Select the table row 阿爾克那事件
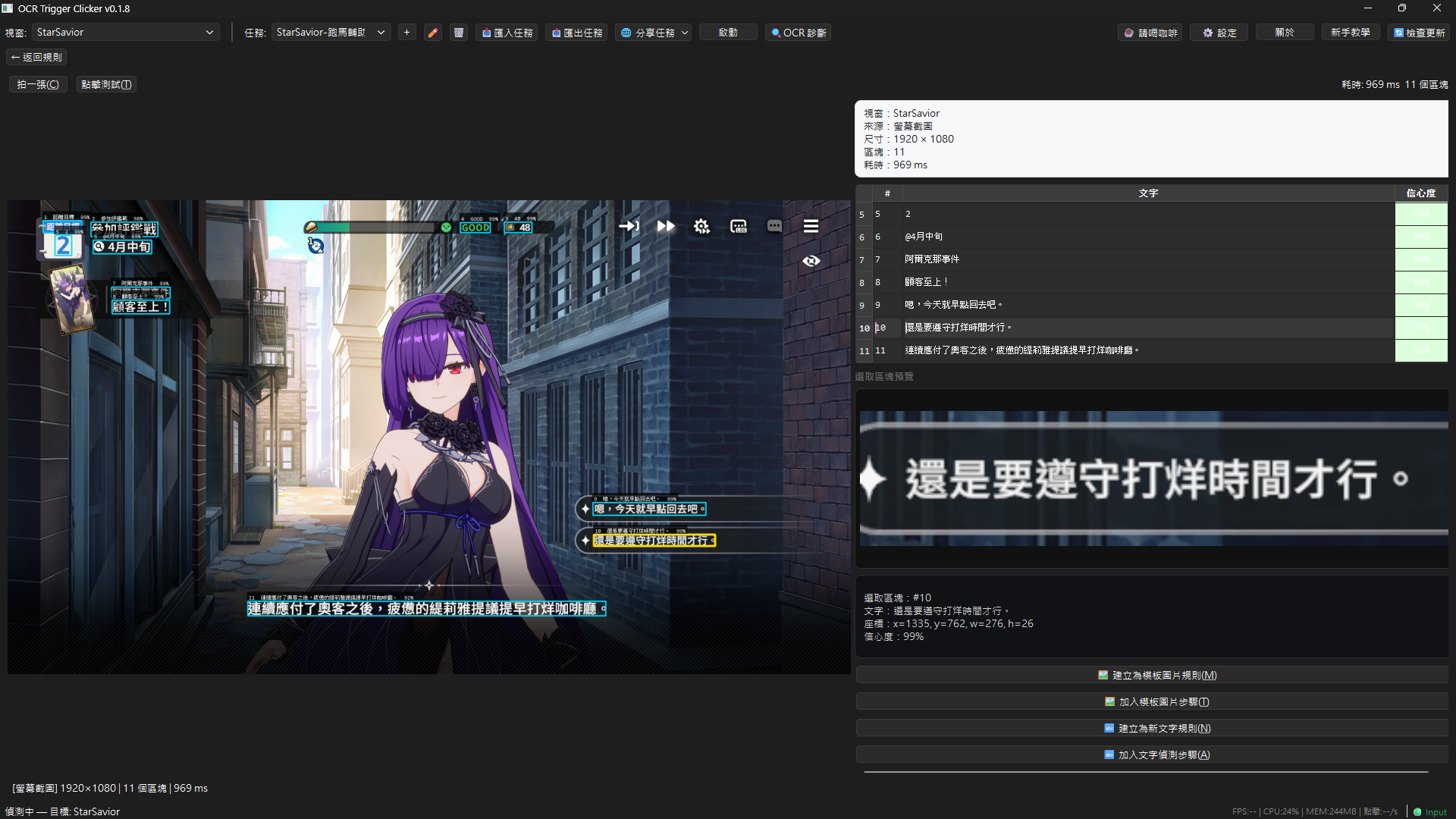This screenshot has width=1456, height=819. 1152,259
